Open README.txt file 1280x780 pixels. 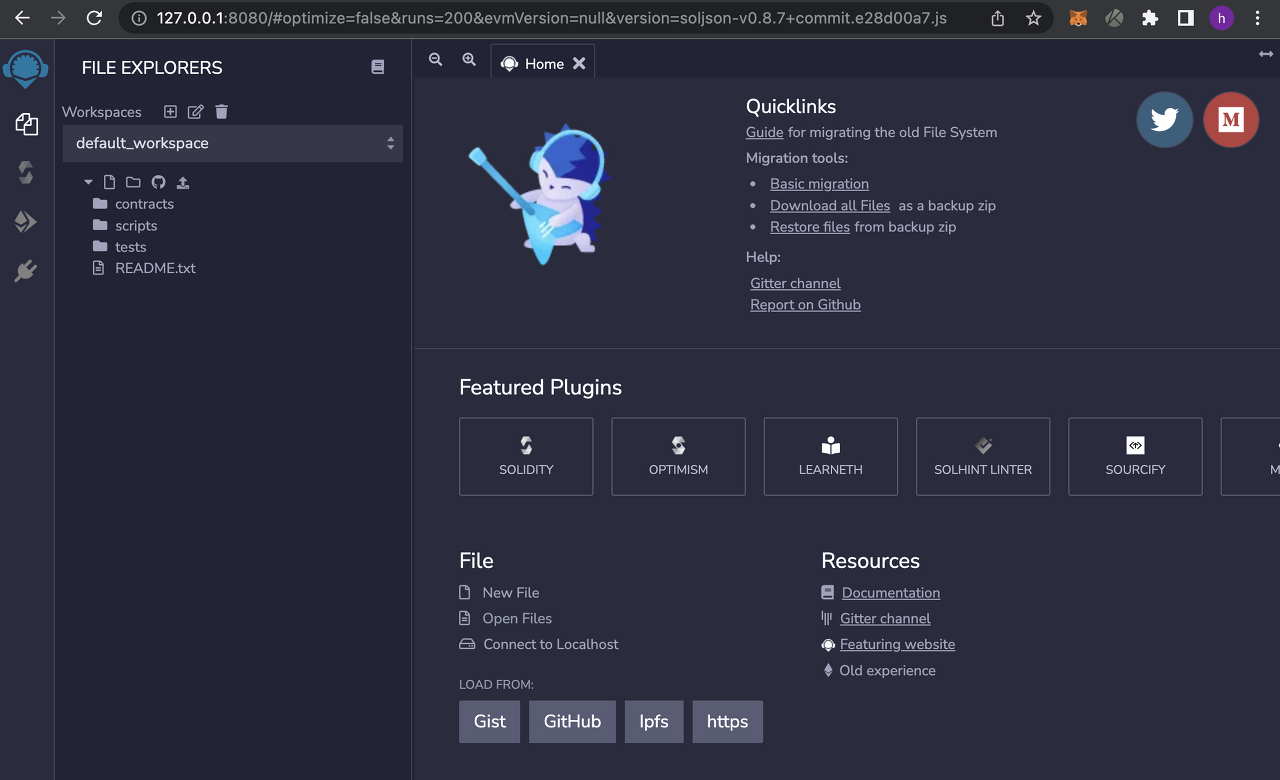point(155,268)
